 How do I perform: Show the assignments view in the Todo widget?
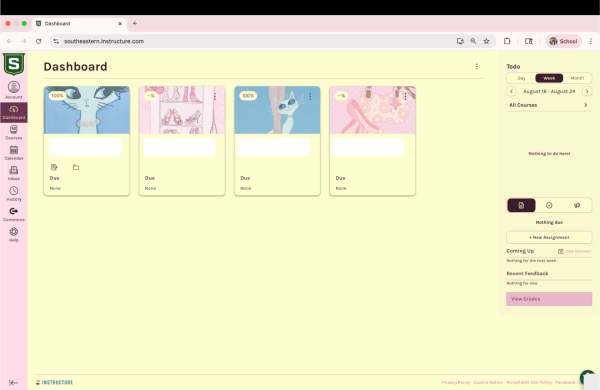pyautogui.click(x=521, y=206)
